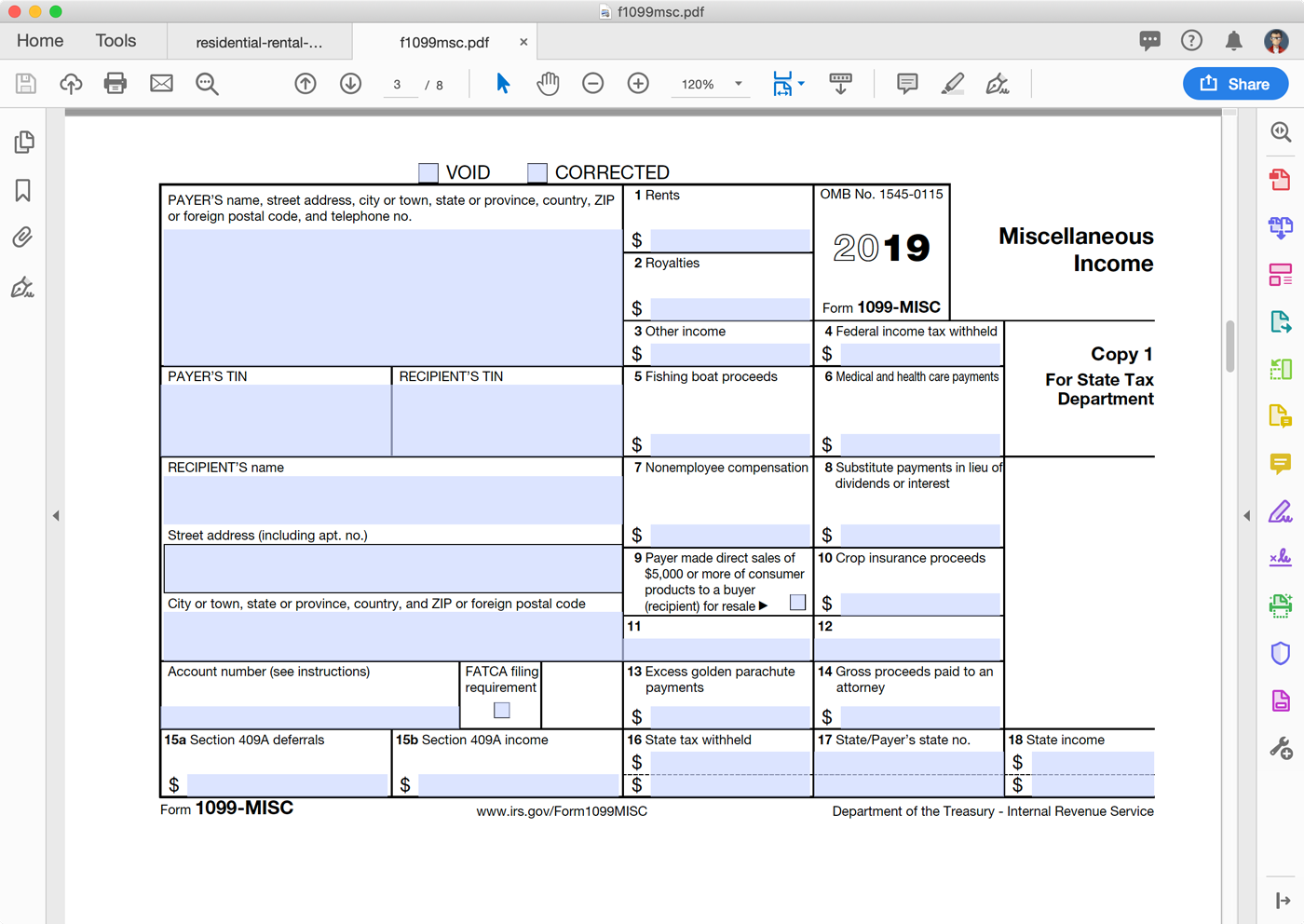Click the blue Share button
Screen dimensions: 1304x924
coord(1235,84)
